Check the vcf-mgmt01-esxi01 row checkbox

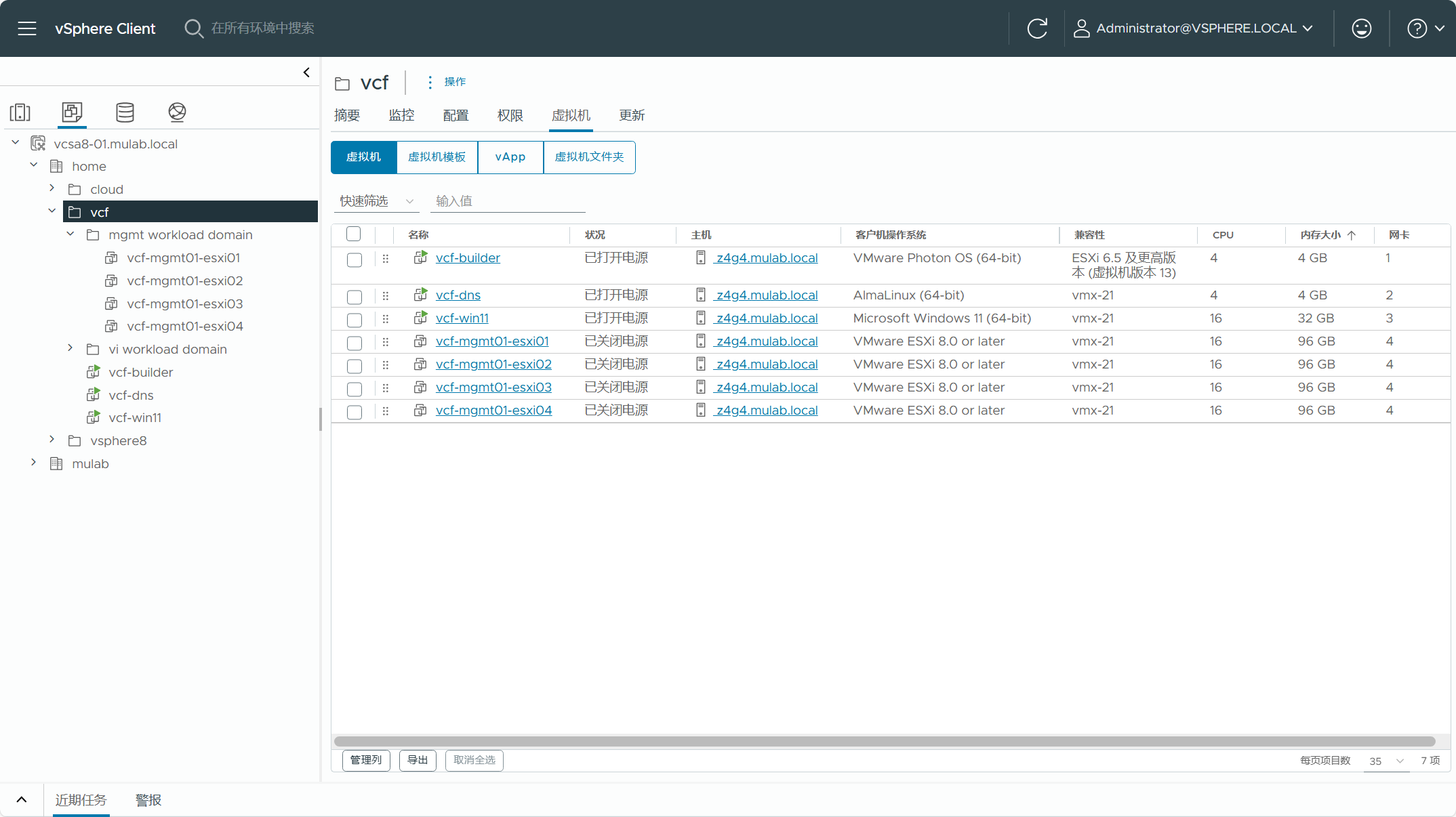click(355, 343)
